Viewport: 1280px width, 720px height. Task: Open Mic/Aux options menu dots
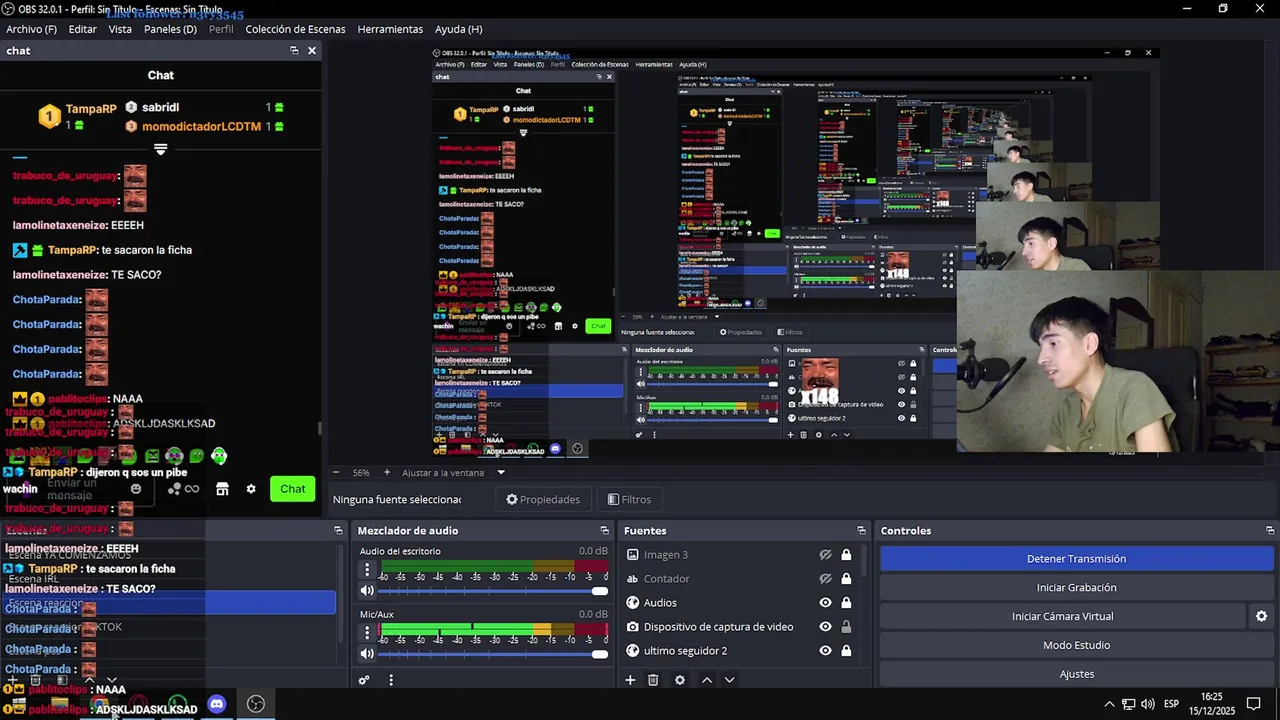click(367, 633)
